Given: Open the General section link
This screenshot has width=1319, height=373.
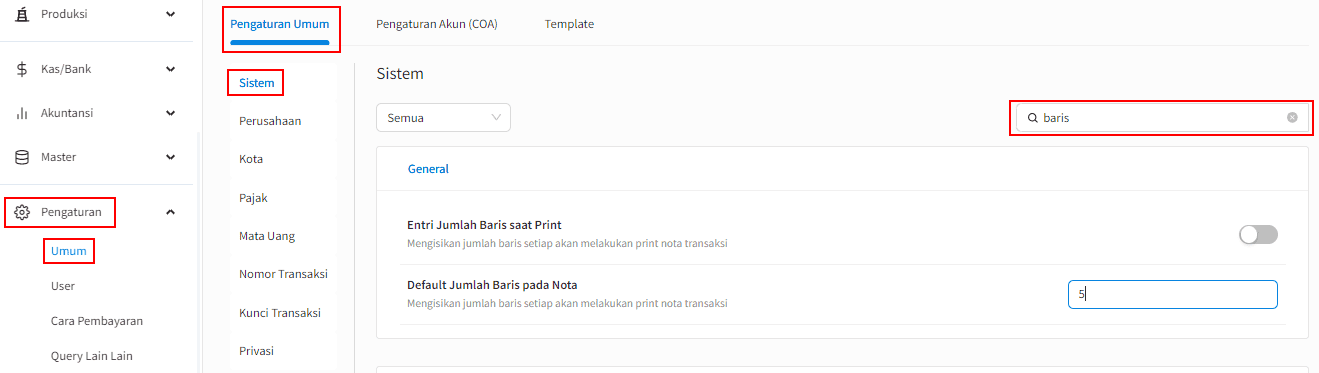Looking at the screenshot, I should 428,169.
